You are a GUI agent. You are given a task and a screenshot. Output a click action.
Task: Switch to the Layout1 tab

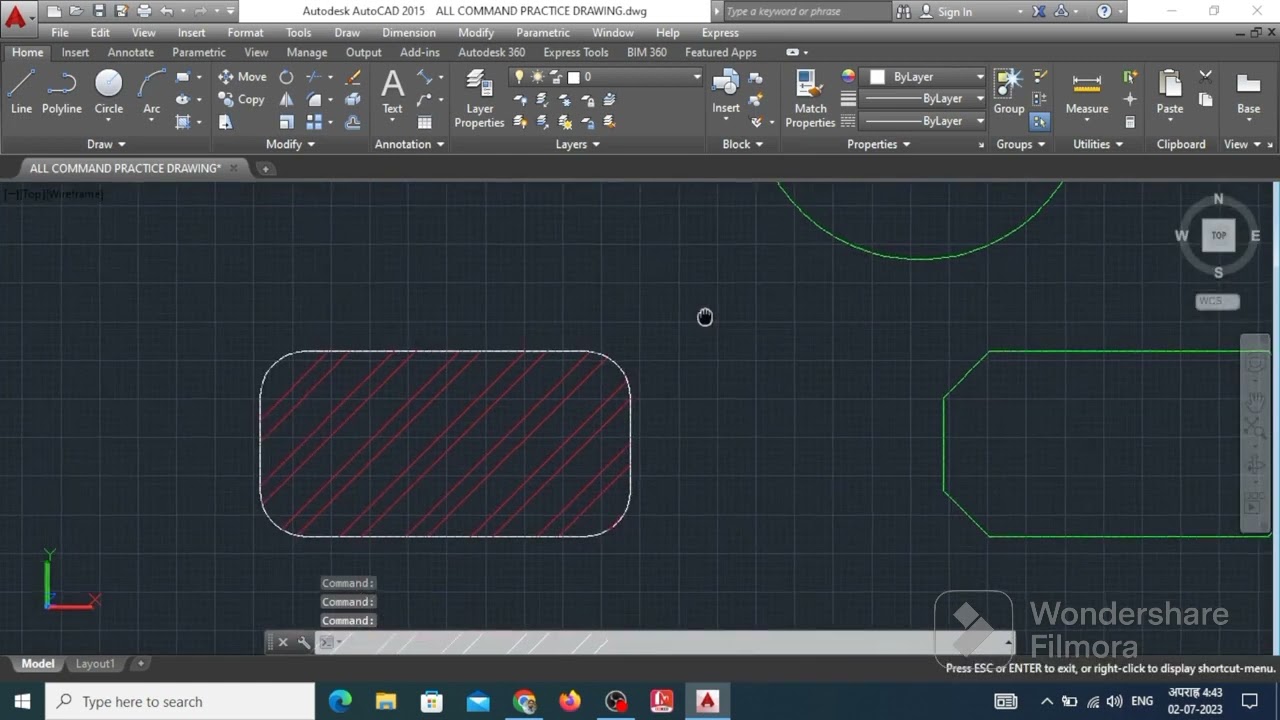click(x=95, y=663)
